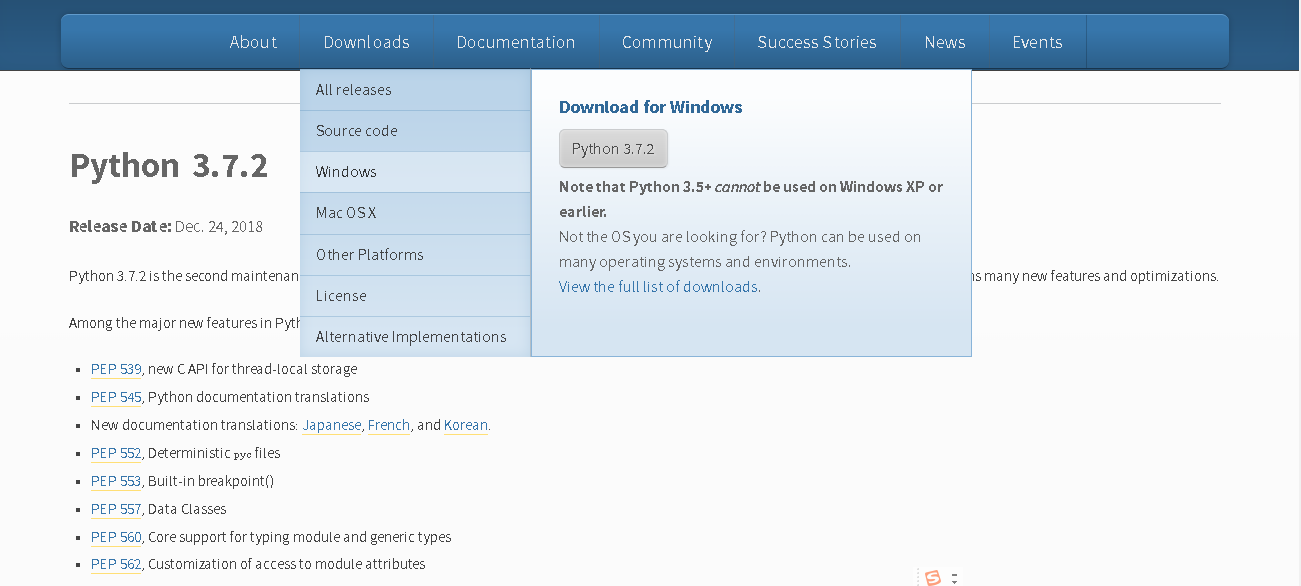Screen dimensions: 1301x586
Task: Open Other Platforms from Downloads submenu
Action: pos(370,255)
